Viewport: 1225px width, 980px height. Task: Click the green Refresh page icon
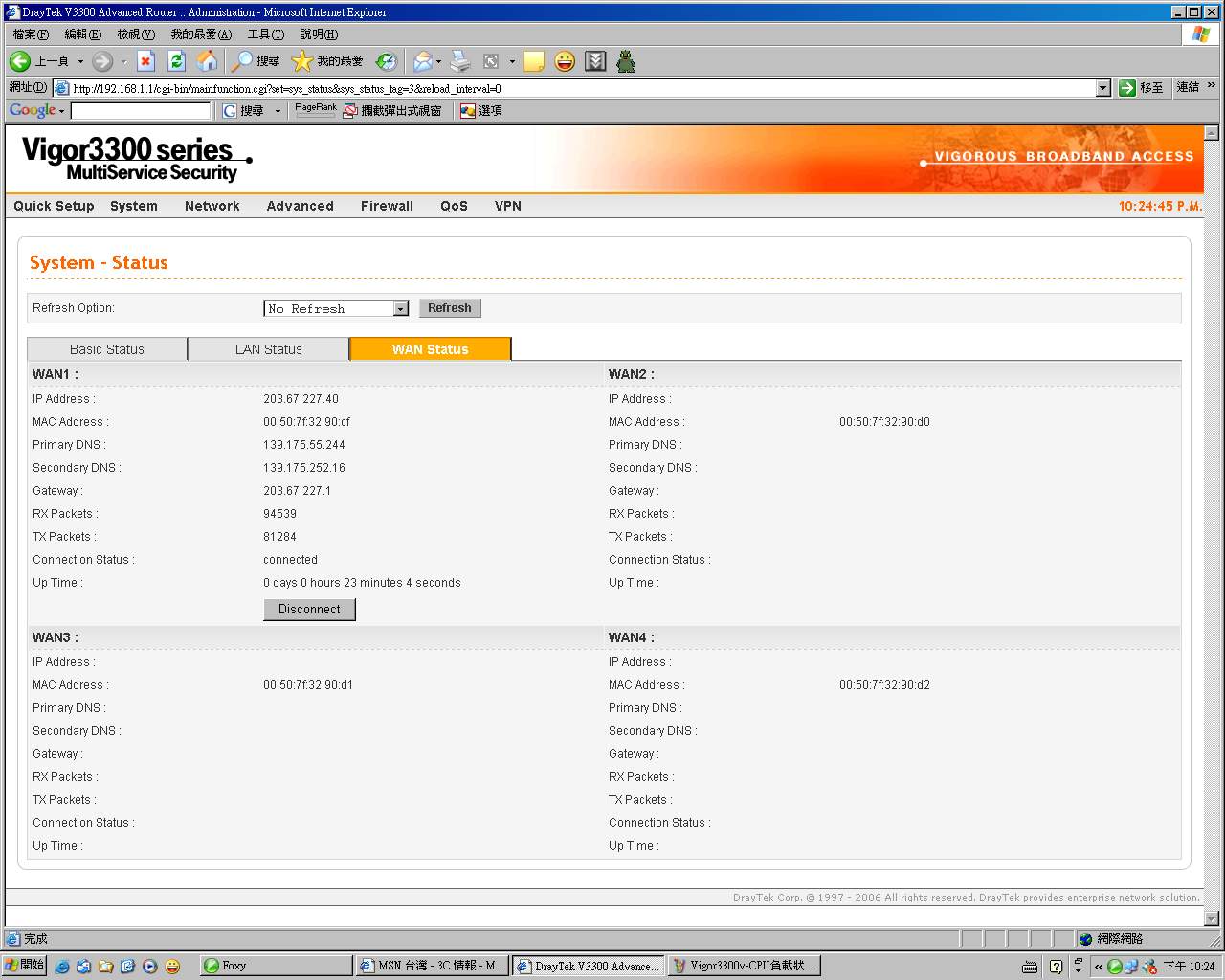(x=176, y=61)
